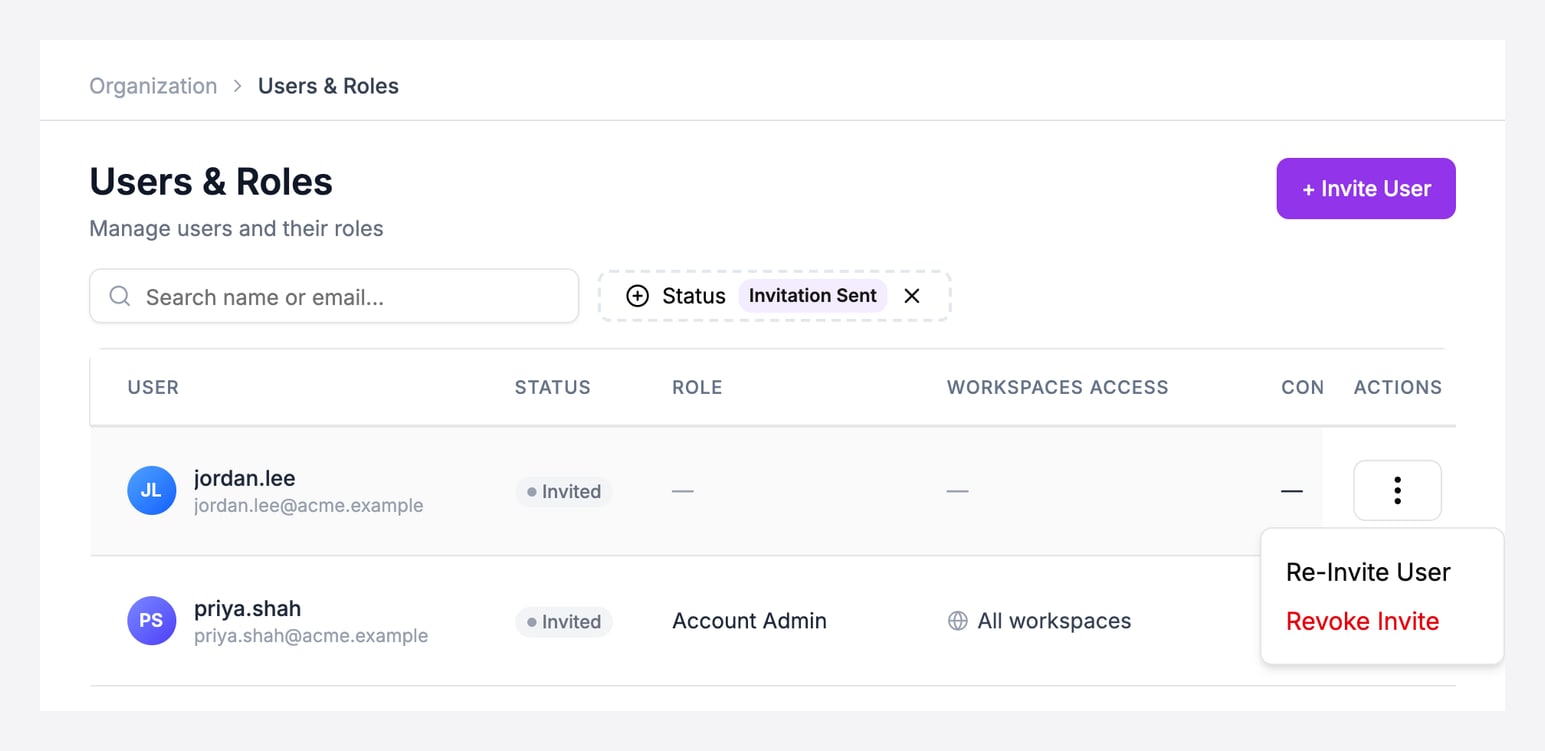The width and height of the screenshot is (1545, 751).
Task: Click the ROLE column header
Action: tap(697, 387)
